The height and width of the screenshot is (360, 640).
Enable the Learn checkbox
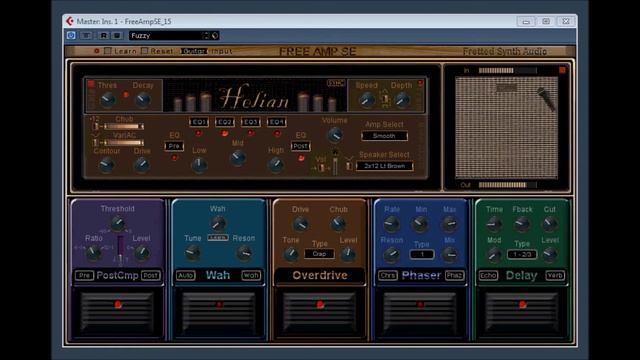pyautogui.click(x=108, y=51)
